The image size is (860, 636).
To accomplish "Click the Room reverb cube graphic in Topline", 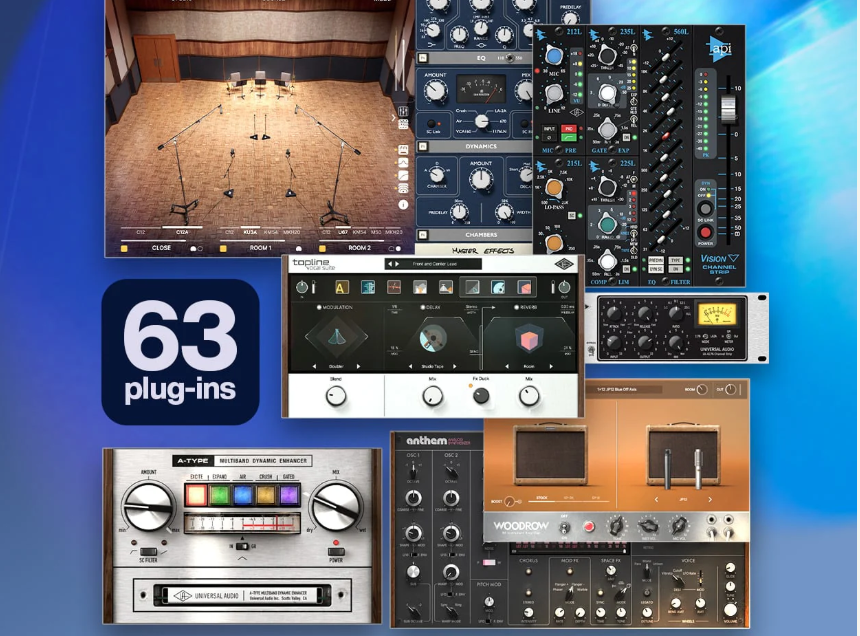I will [529, 338].
